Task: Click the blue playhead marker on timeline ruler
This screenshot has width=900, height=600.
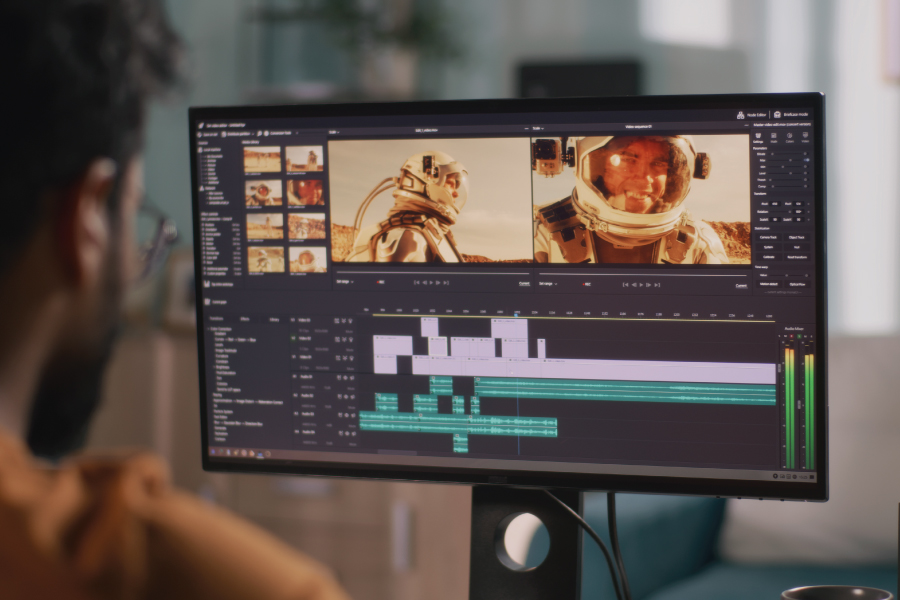Action: point(516,314)
